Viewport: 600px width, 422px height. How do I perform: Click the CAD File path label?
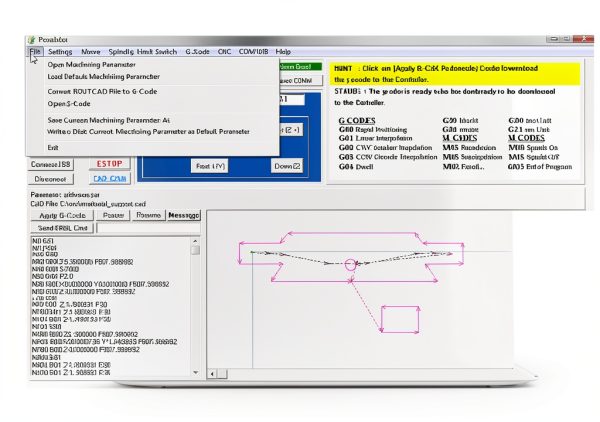(88, 204)
